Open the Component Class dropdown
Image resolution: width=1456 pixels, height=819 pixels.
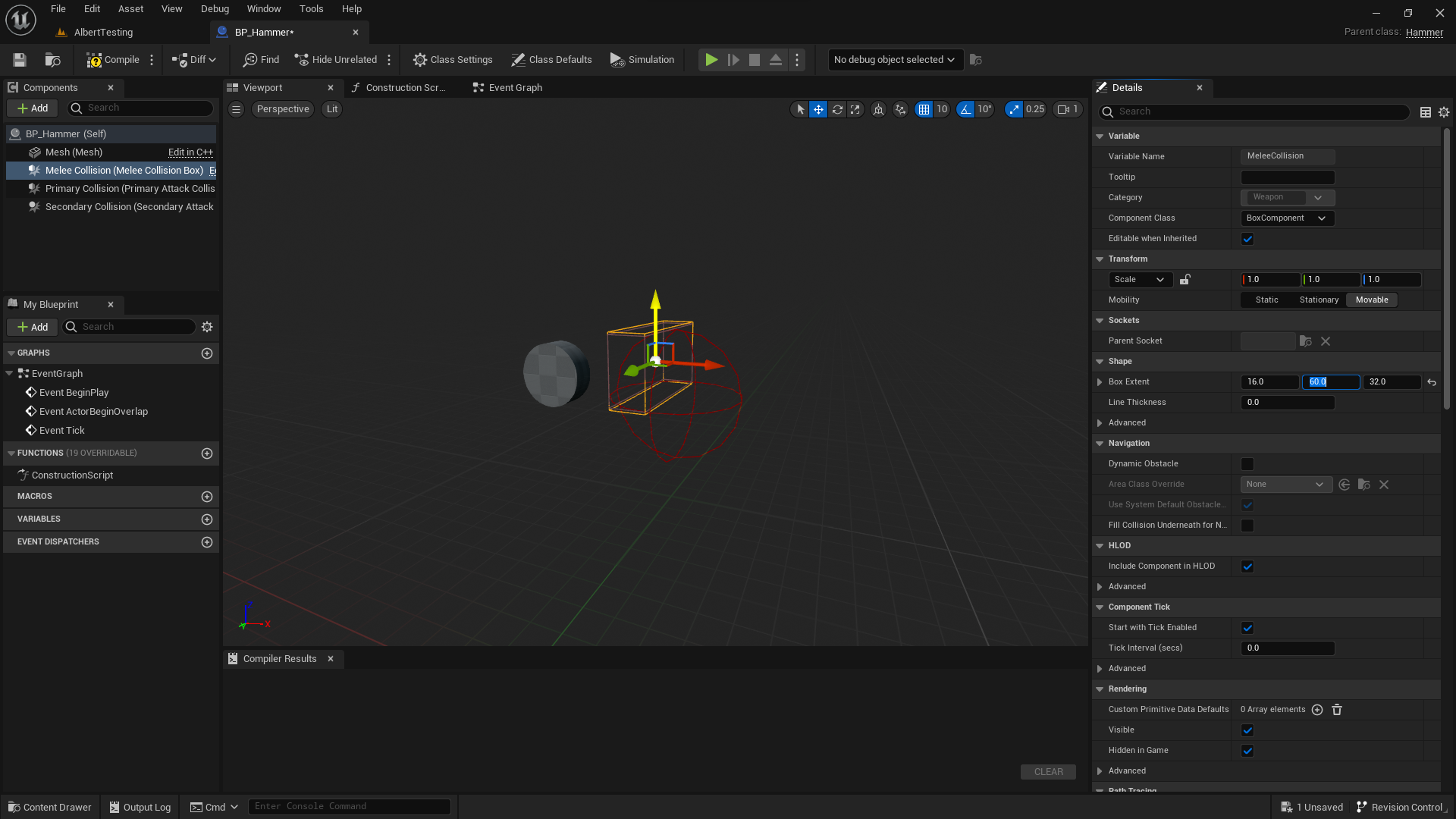(1287, 218)
